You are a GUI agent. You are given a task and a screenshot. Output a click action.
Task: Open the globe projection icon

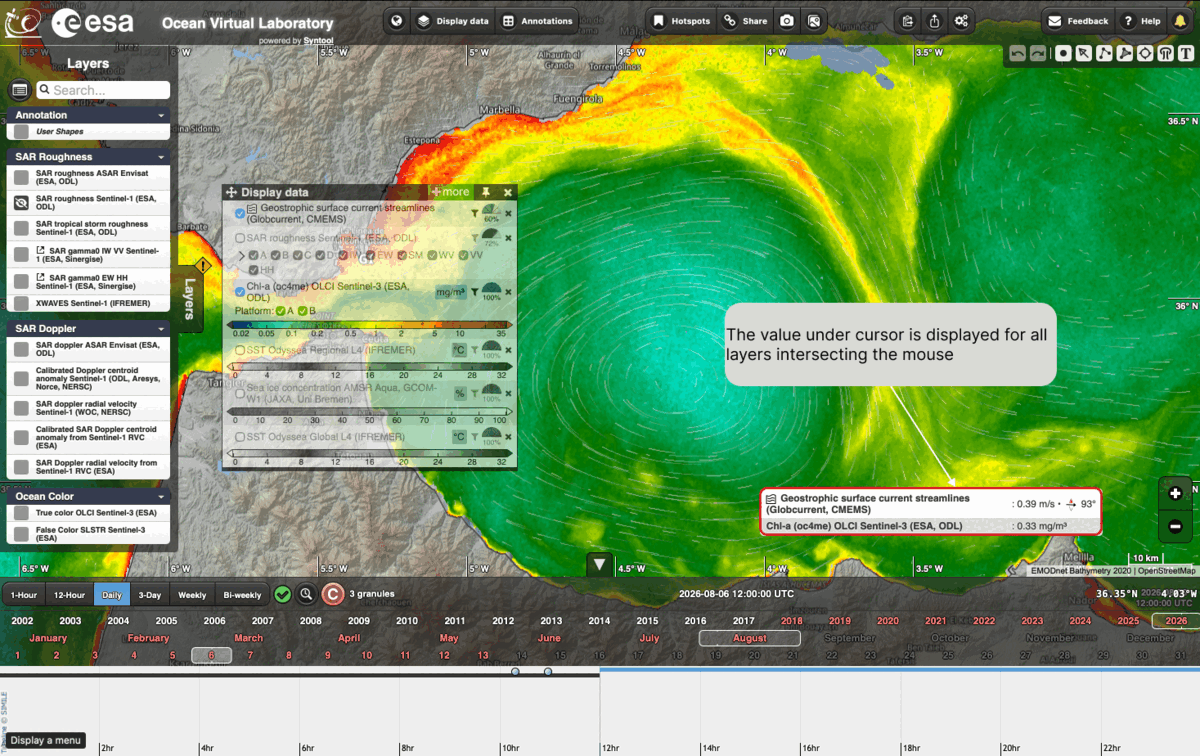click(398, 20)
